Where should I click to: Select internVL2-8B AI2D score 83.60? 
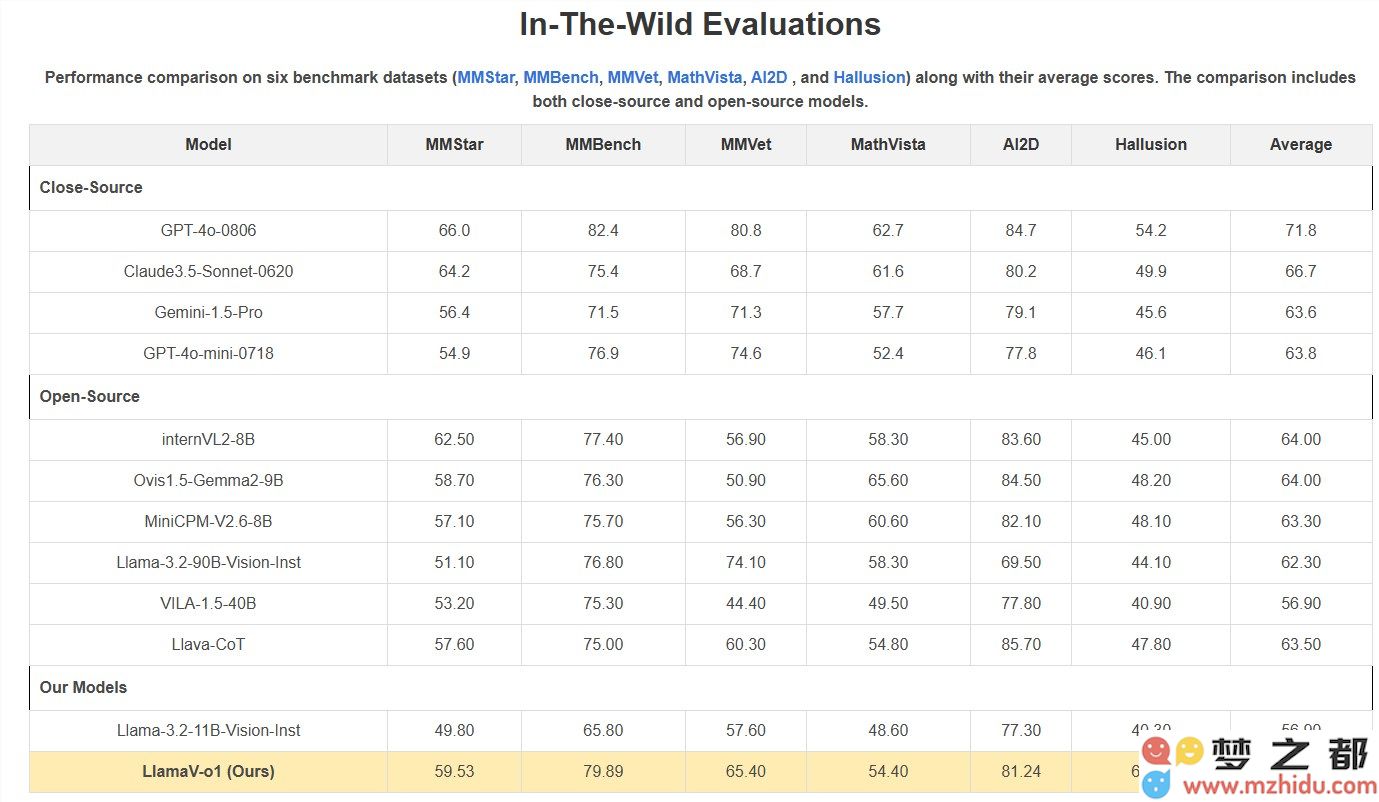pos(1021,439)
